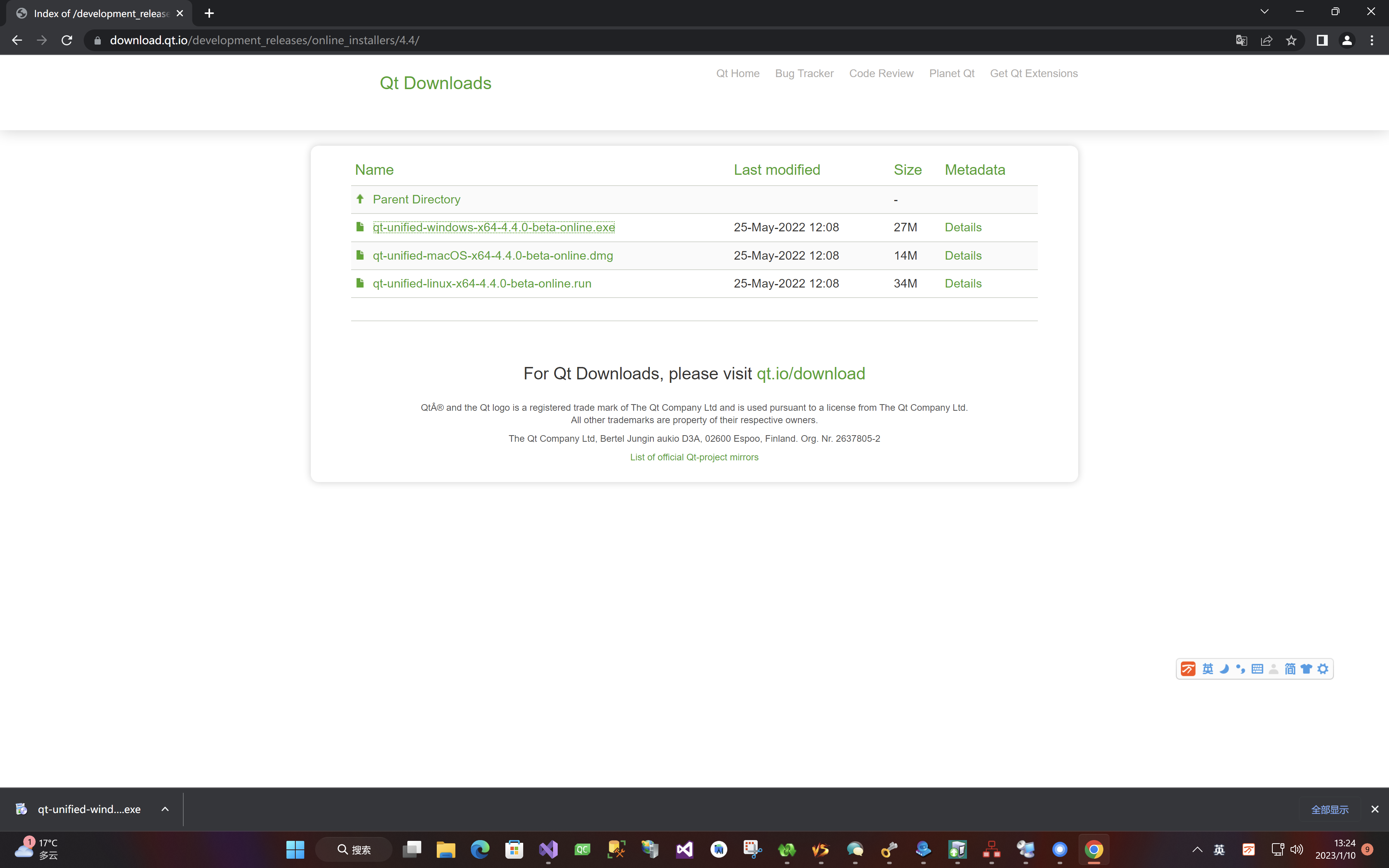Open the Chrome profile menu
1389x868 pixels.
[x=1346, y=40]
